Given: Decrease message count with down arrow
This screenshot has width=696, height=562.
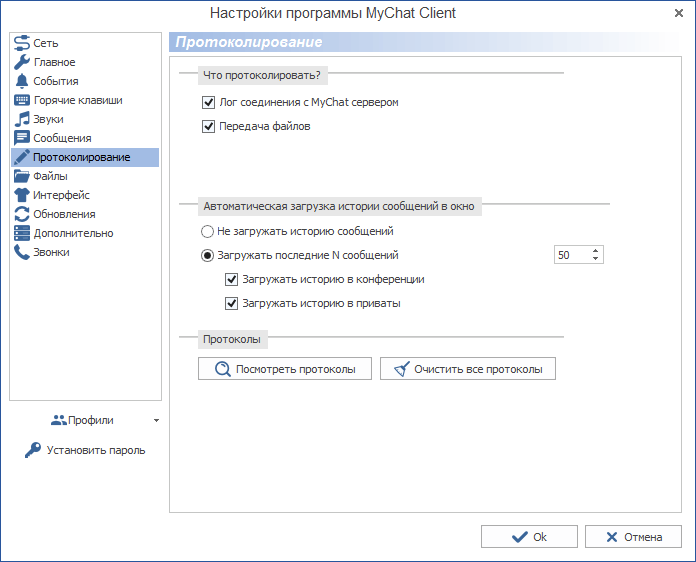Looking at the screenshot, I should pyautogui.click(x=596, y=259).
